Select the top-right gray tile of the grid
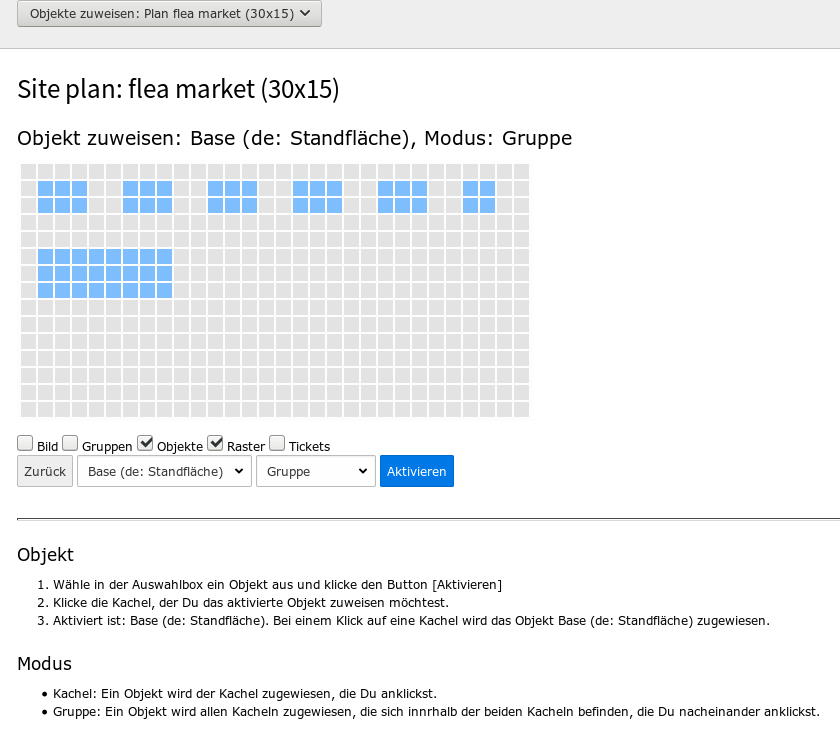Viewport: 840px width, 737px height. [521, 171]
